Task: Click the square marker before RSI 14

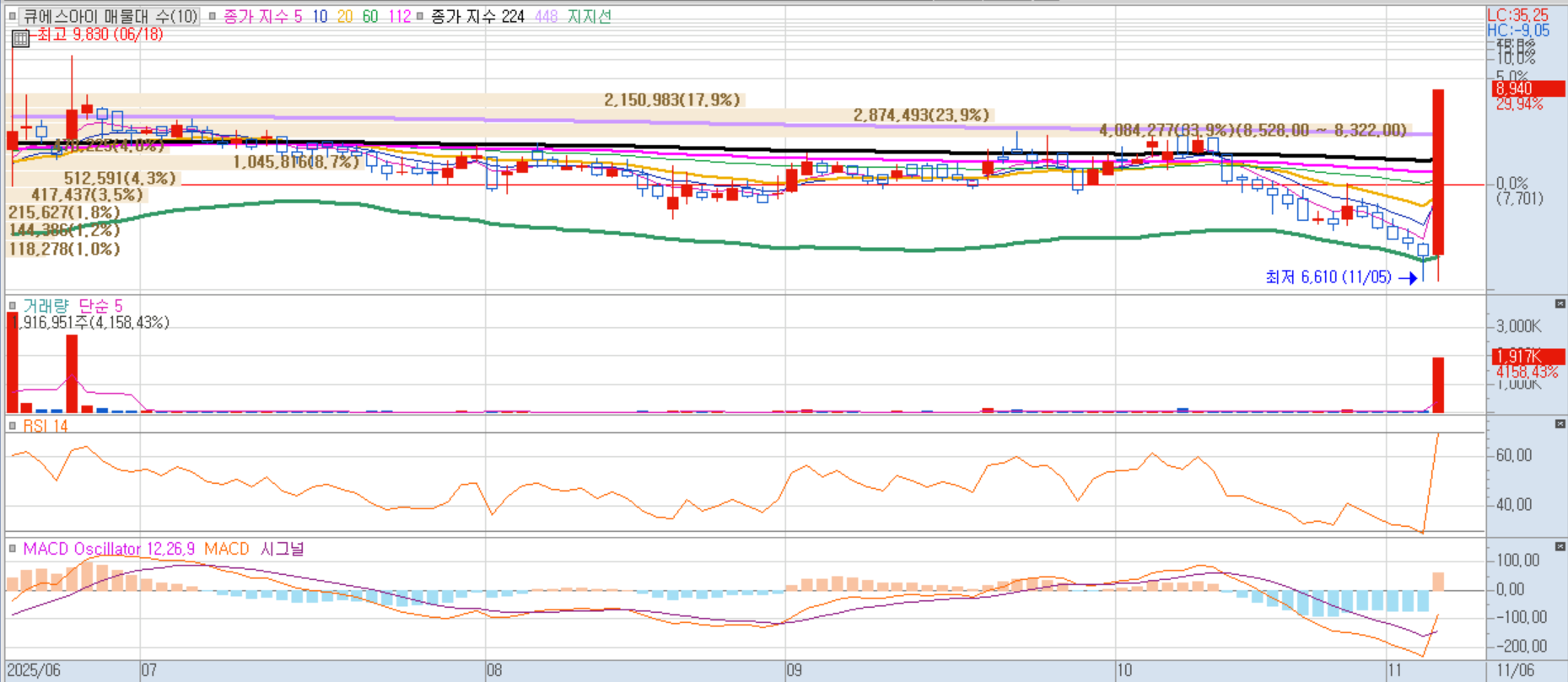Action: coord(13,426)
